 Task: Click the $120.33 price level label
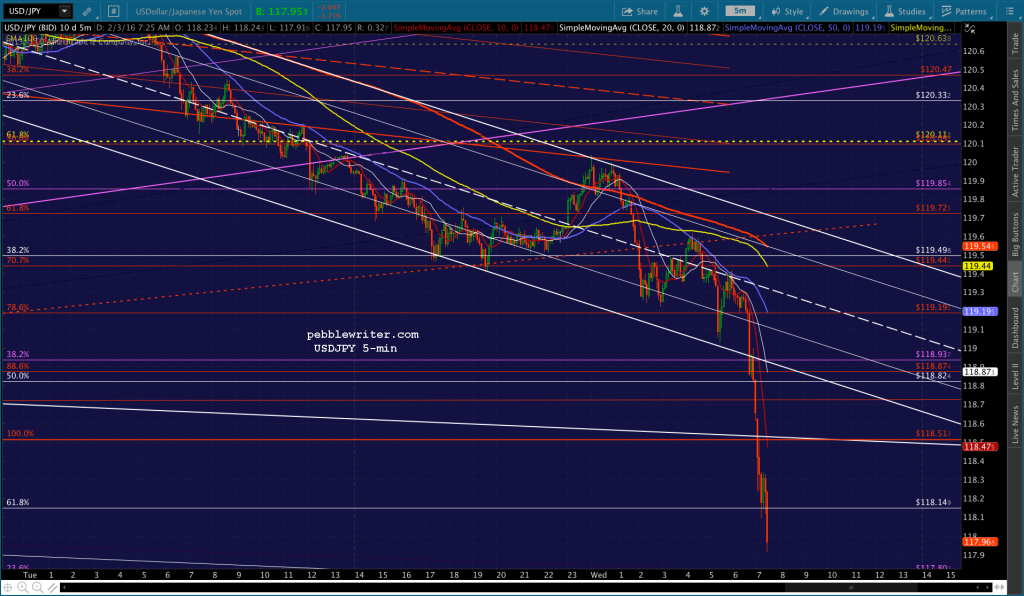tap(933, 95)
